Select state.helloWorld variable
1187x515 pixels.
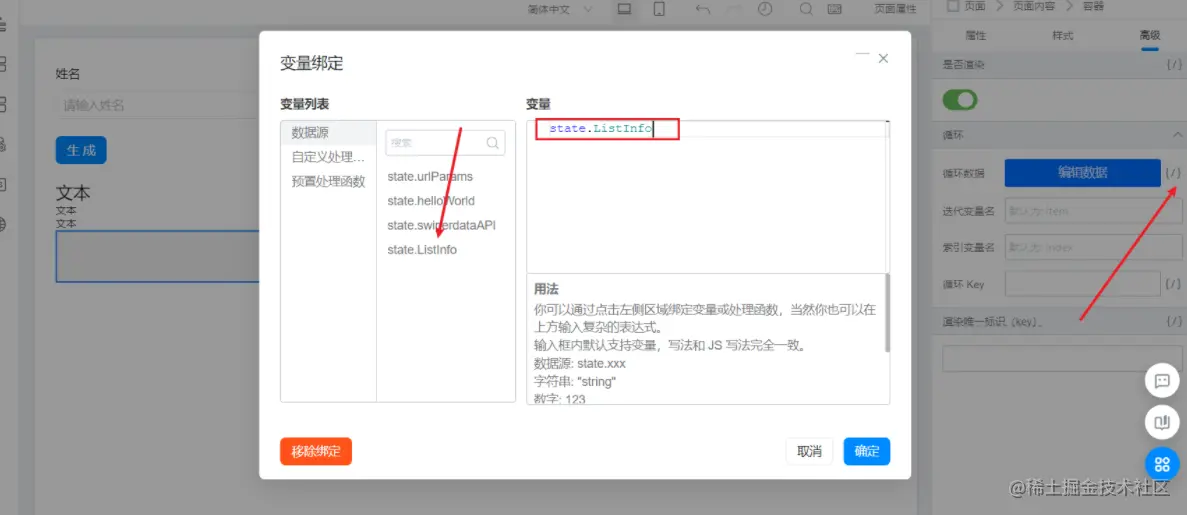[x=431, y=201]
